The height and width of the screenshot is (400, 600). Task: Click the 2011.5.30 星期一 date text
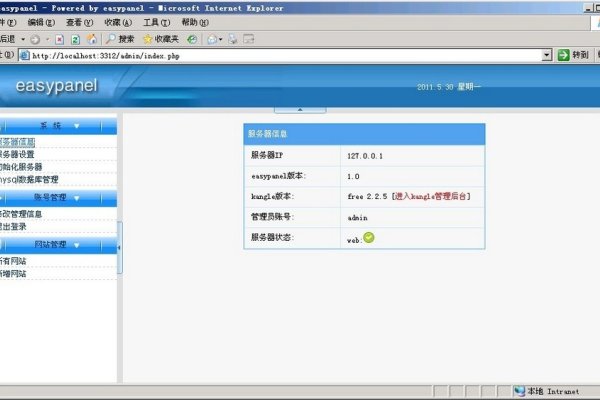coord(448,87)
